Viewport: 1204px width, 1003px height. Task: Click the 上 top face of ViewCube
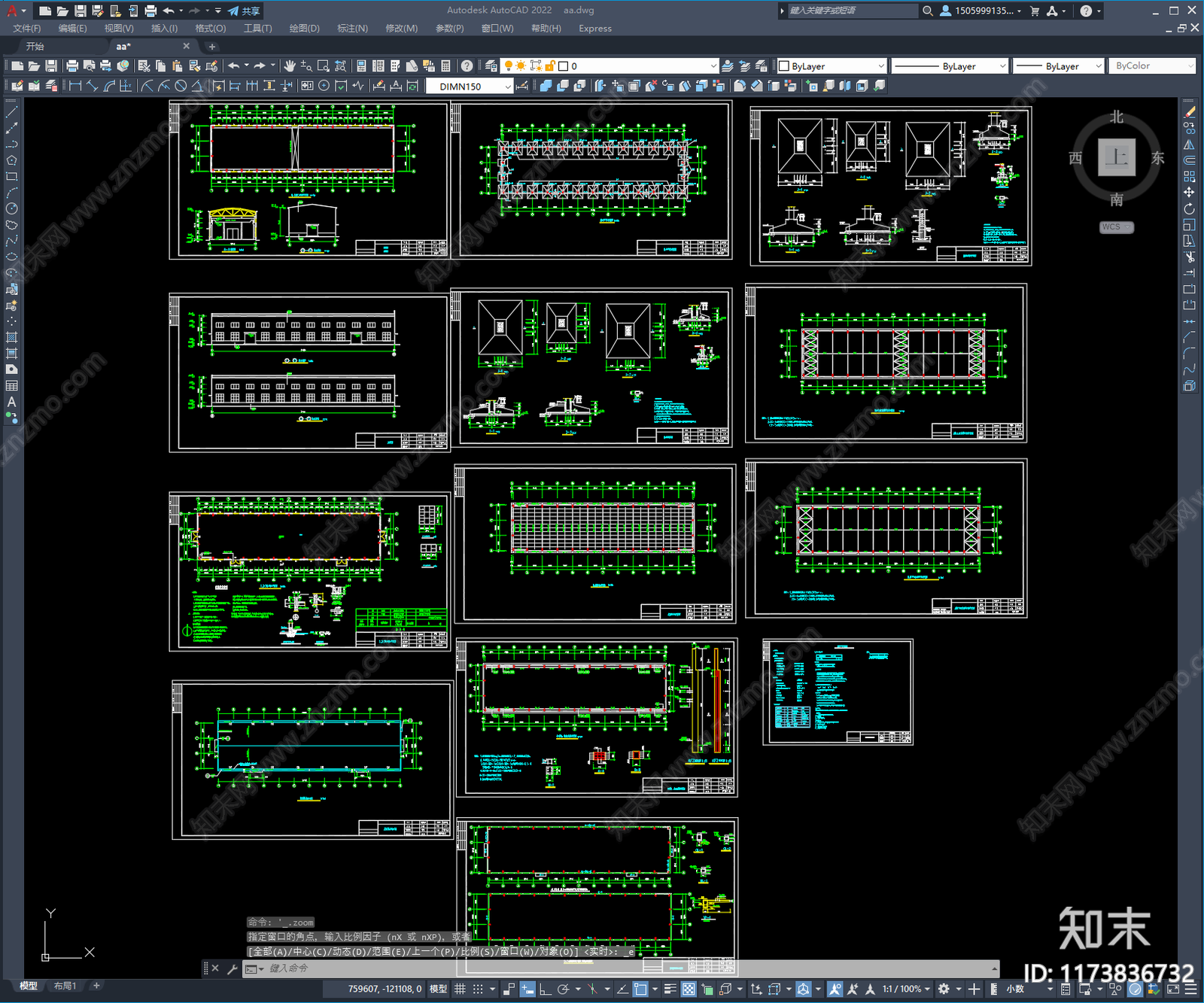tap(1117, 158)
